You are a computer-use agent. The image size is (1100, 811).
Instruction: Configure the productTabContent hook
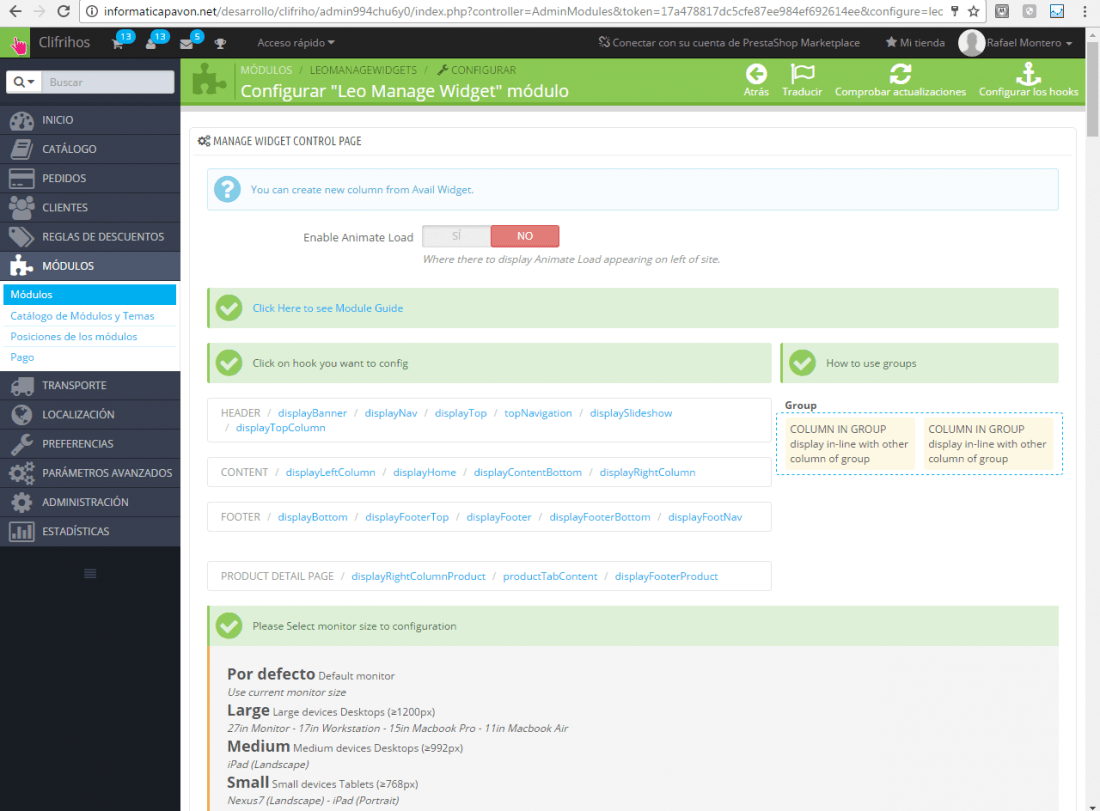pos(550,577)
